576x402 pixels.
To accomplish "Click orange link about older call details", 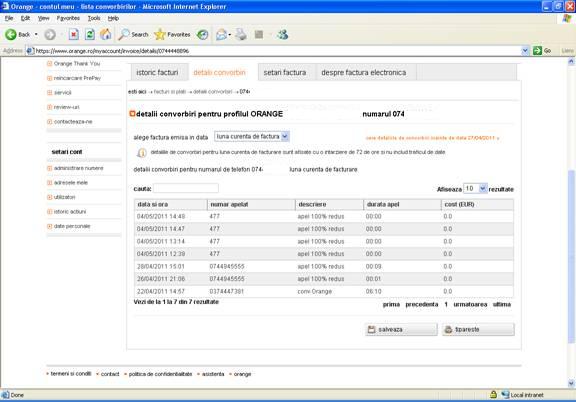I will (x=432, y=138).
